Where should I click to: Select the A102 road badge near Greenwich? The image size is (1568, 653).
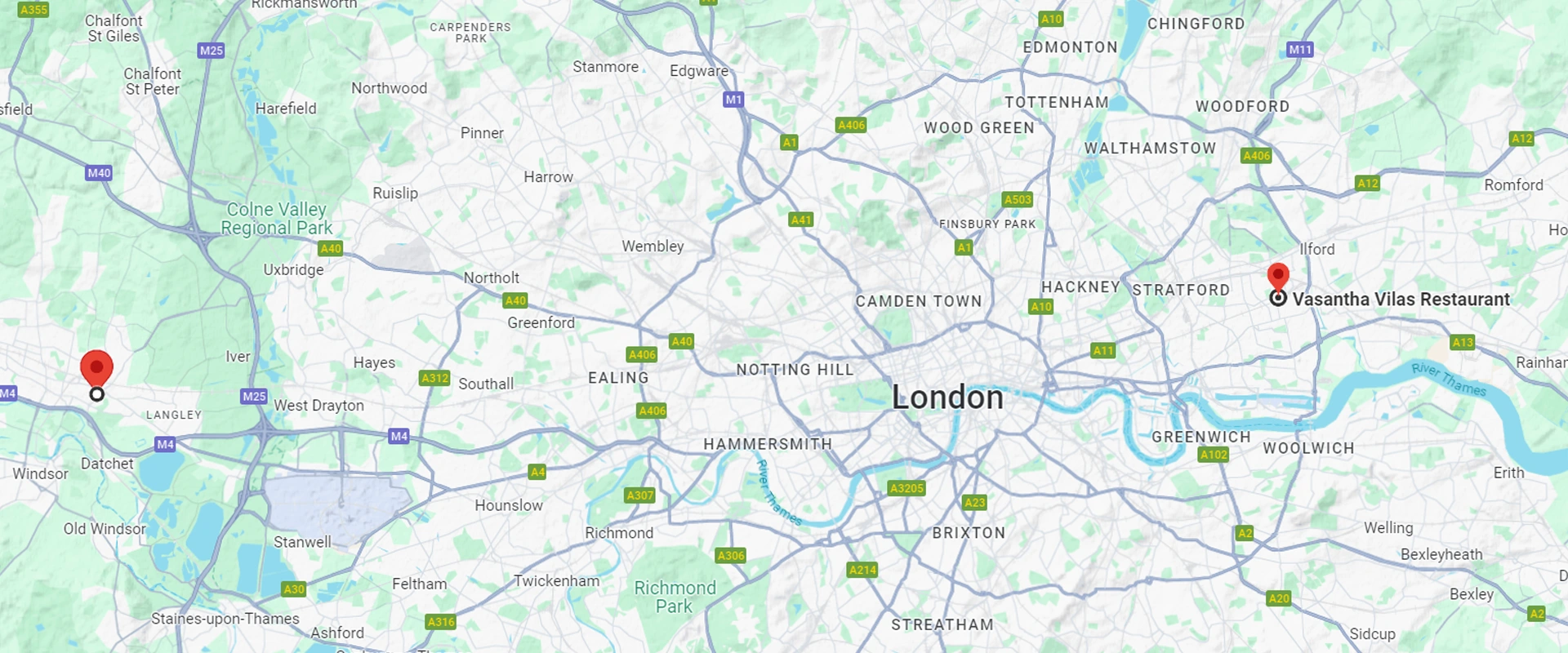coord(1214,455)
